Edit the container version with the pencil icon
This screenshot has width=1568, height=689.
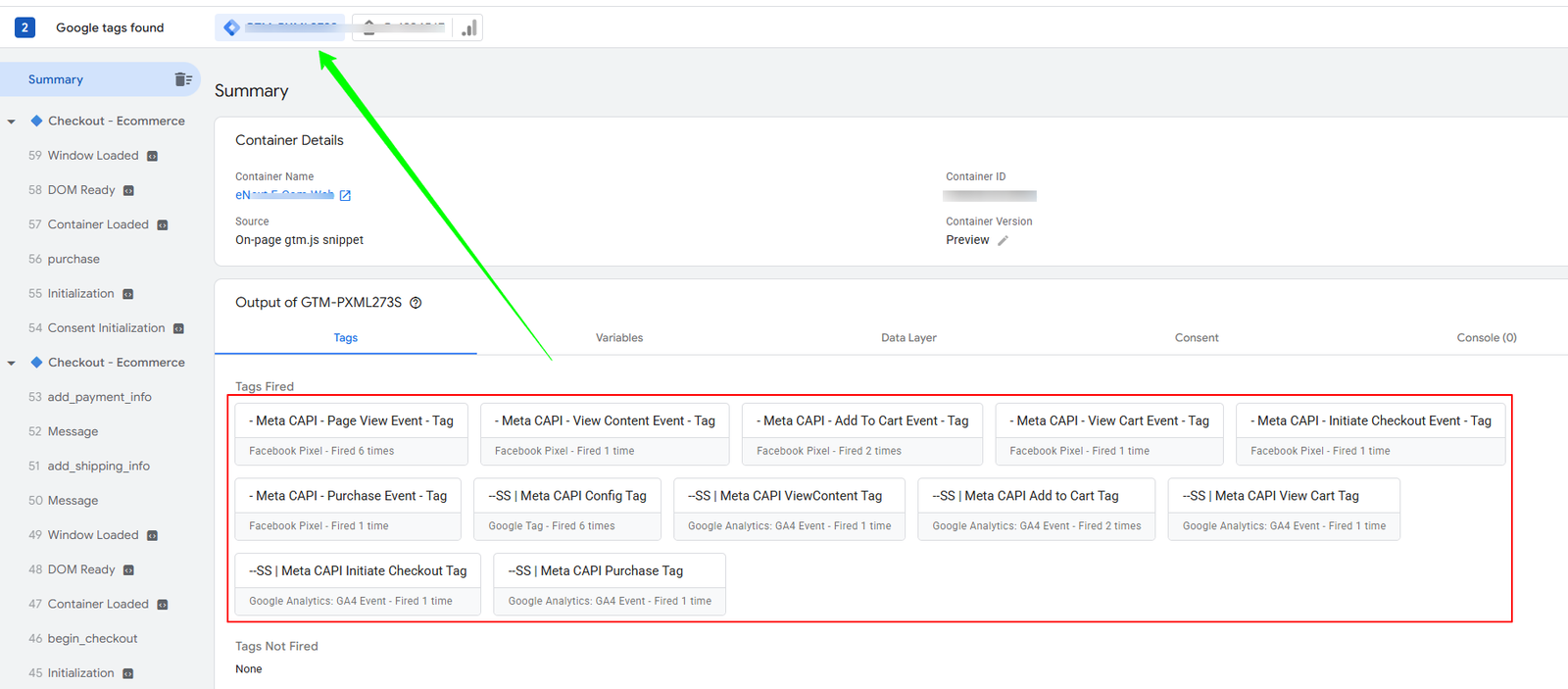[x=1003, y=240]
